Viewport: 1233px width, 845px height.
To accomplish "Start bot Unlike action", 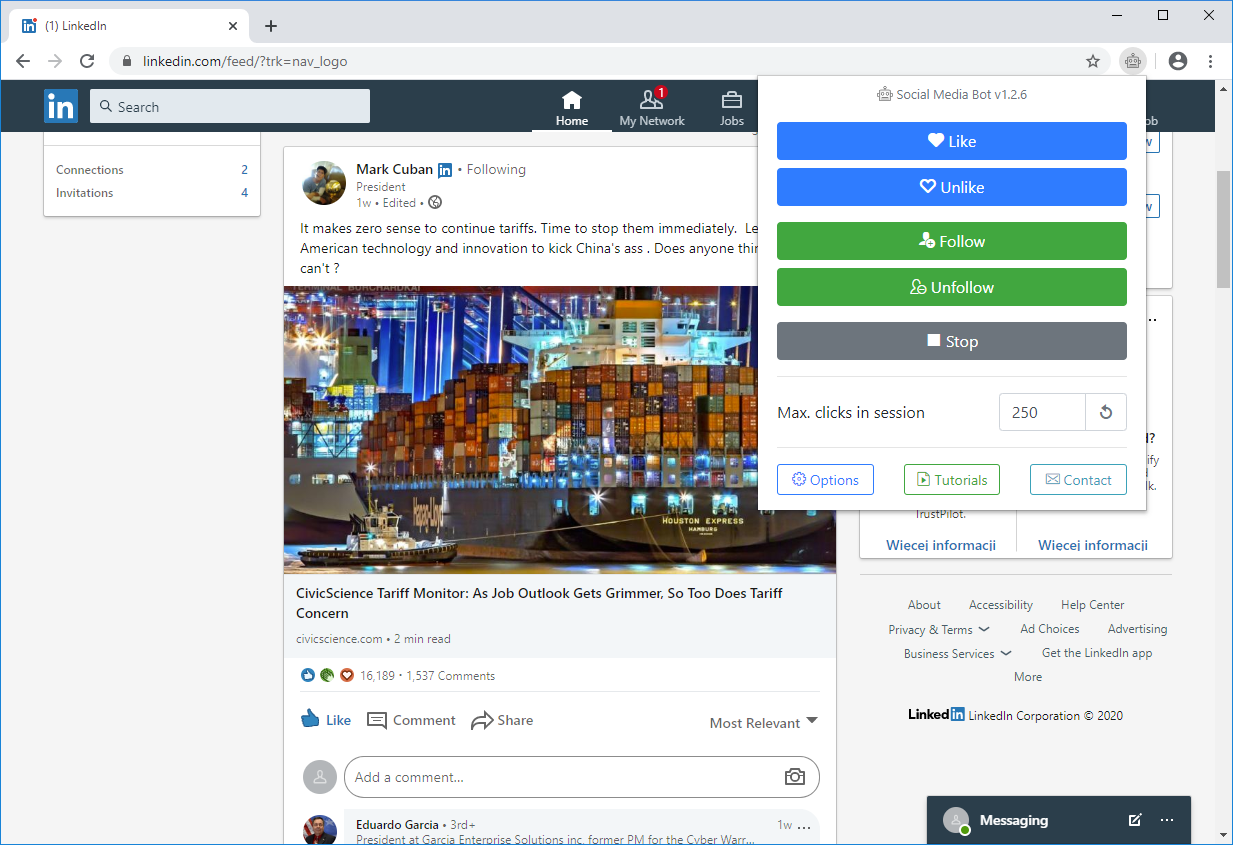I will tap(952, 187).
